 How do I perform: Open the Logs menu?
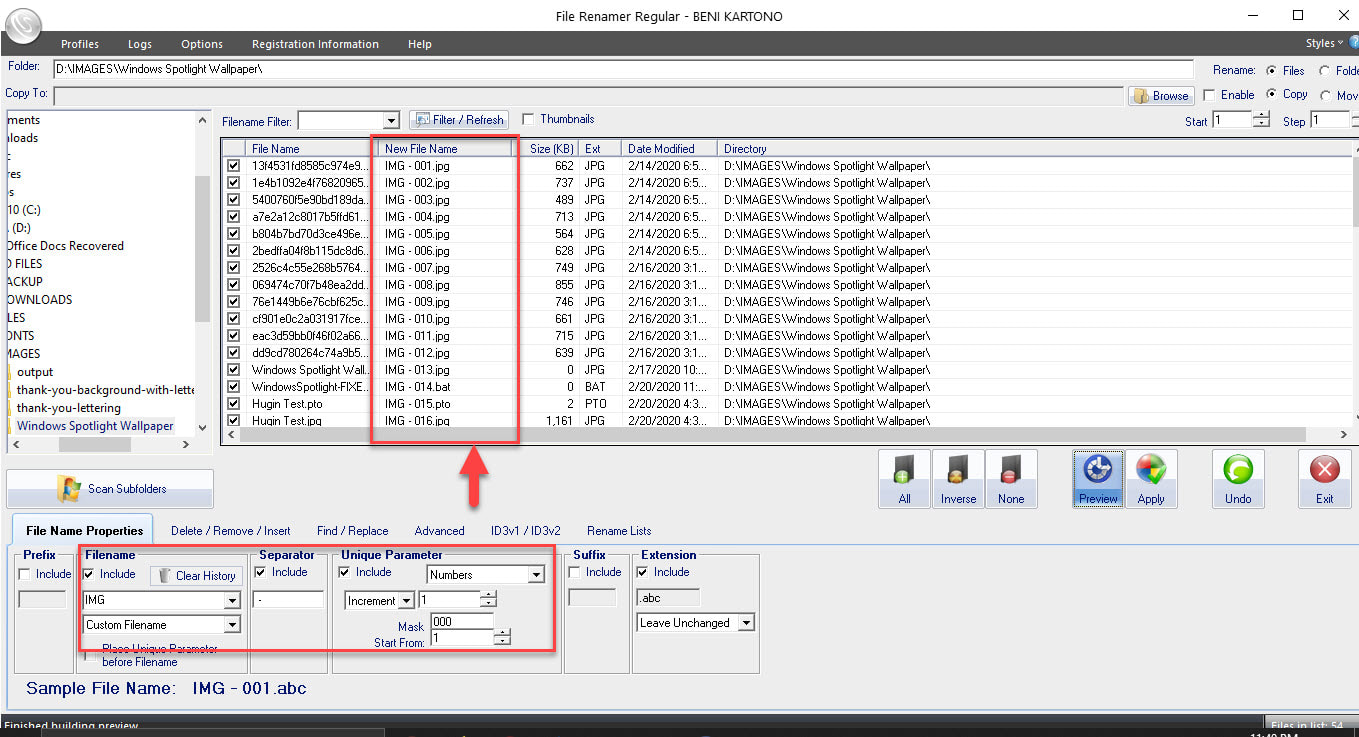[x=140, y=44]
